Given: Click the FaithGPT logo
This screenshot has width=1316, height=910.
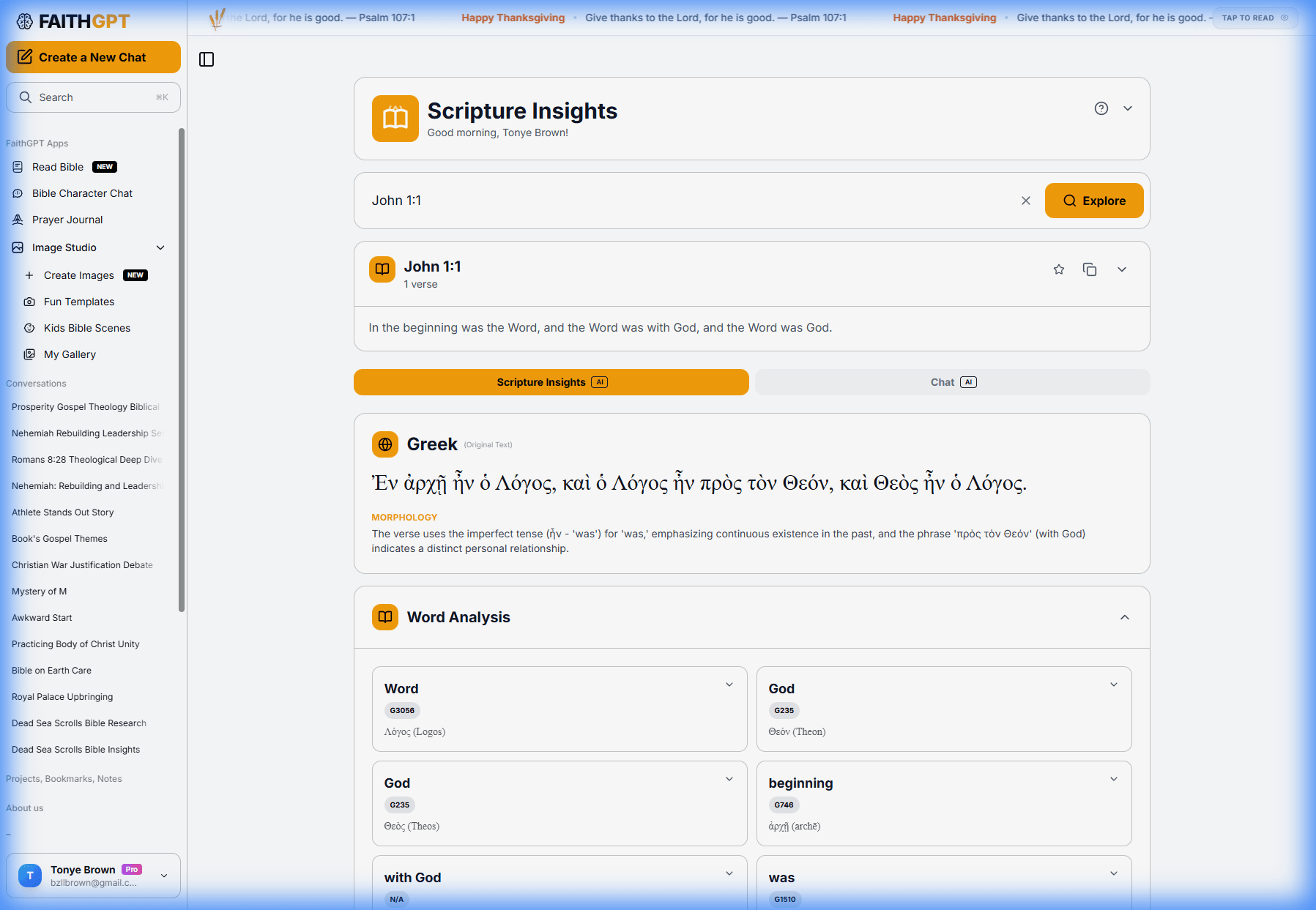Looking at the screenshot, I should (73, 21).
